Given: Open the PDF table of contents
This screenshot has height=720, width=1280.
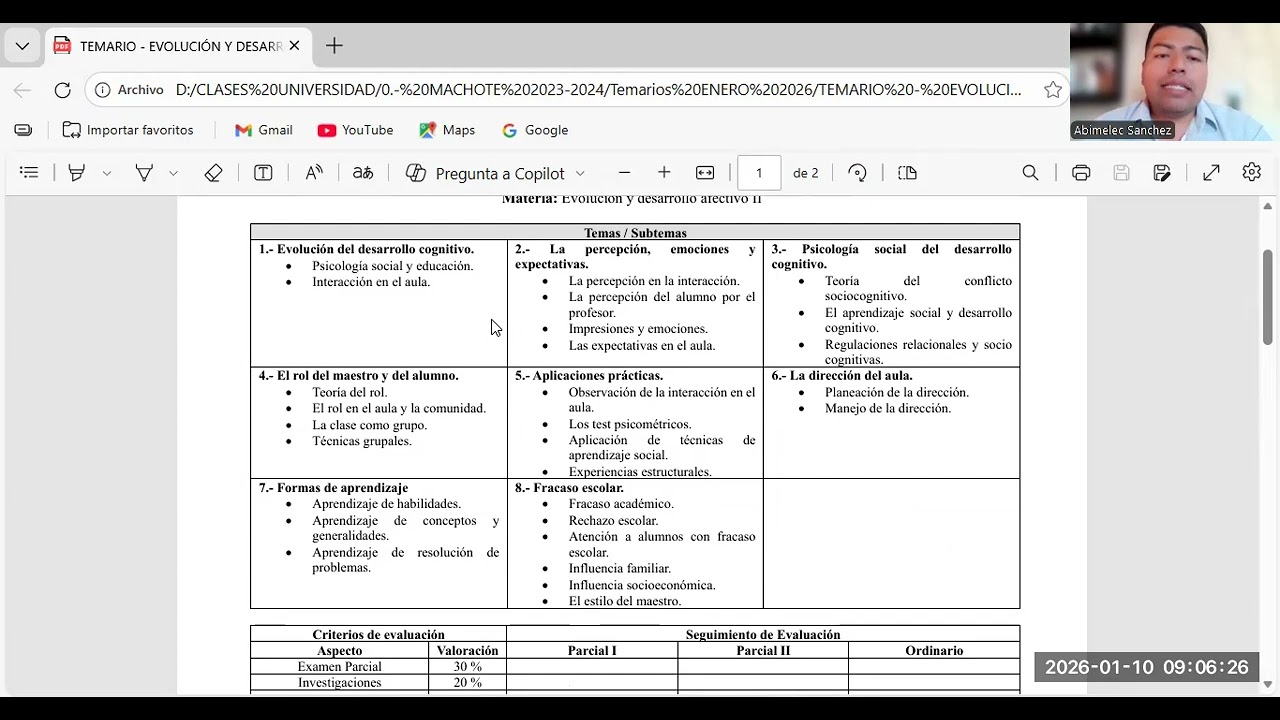Looking at the screenshot, I should point(29,173).
